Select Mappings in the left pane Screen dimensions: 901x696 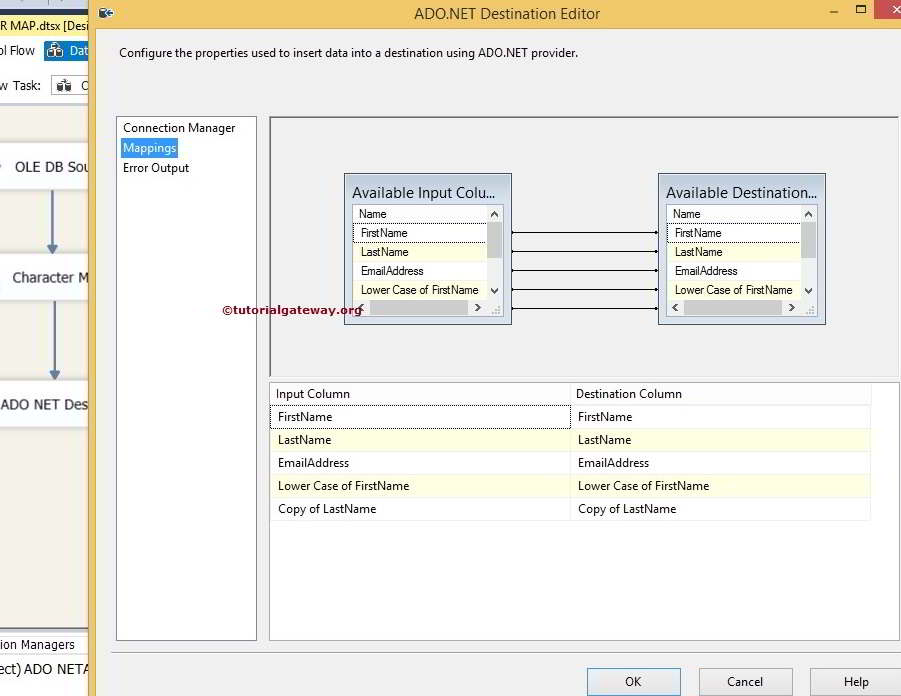[x=149, y=147]
